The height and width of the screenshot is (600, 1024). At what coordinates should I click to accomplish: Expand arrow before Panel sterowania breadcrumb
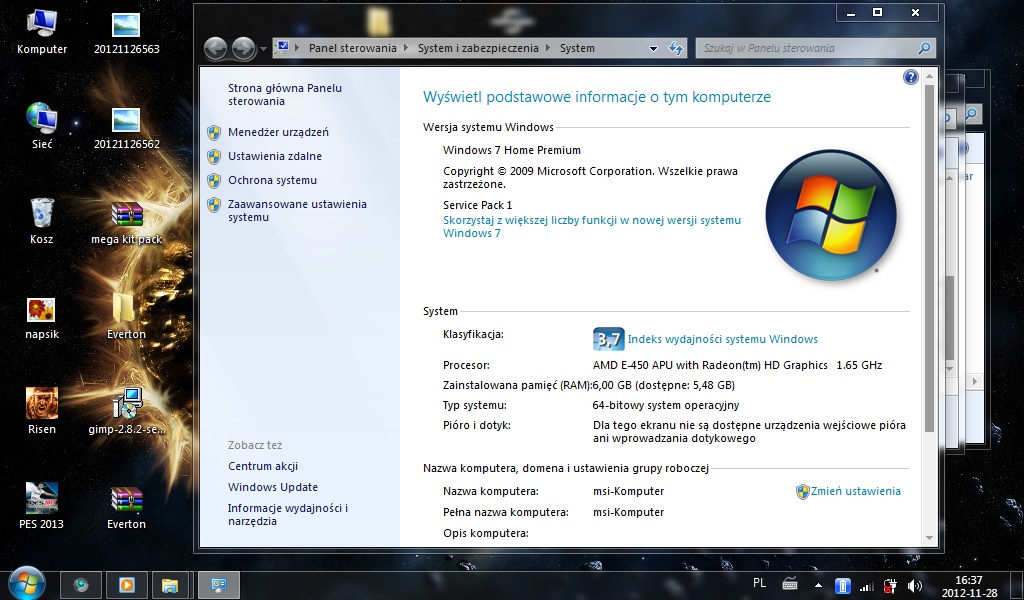pyautogui.click(x=297, y=48)
